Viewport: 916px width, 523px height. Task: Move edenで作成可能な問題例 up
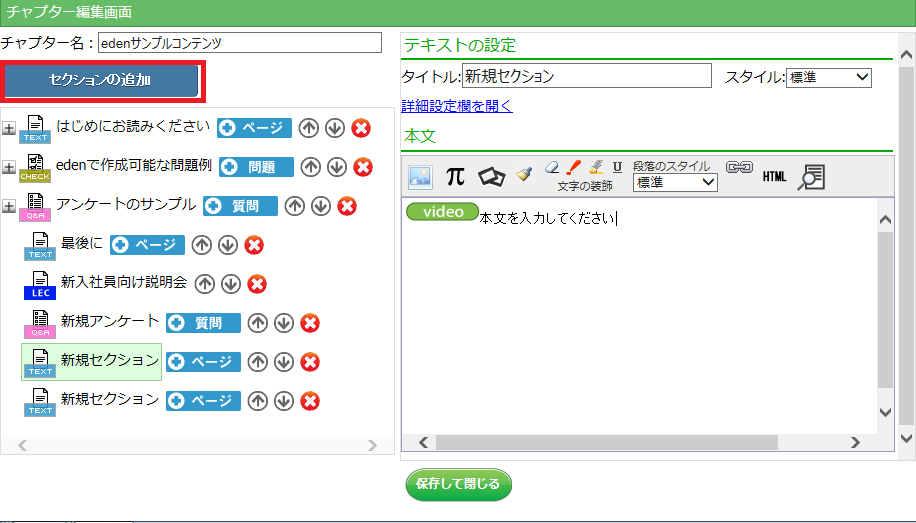(x=311, y=167)
